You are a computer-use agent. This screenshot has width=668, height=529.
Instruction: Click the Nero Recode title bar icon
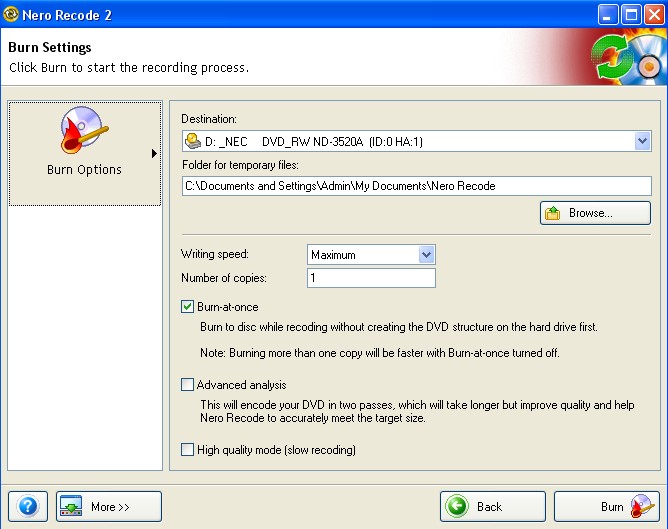pos(13,13)
